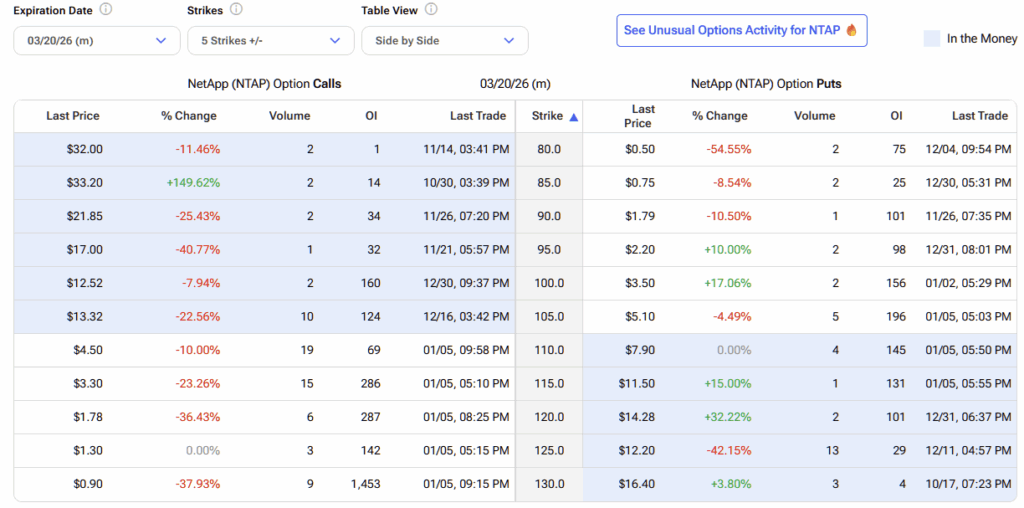Open the Side by Side view dropdown
Viewport: 1024px width, 508px height.
point(444,41)
